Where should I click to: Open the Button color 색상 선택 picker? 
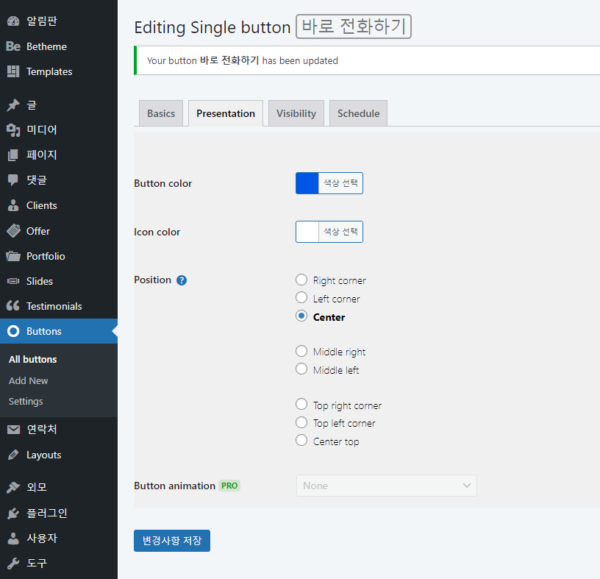[340, 184]
